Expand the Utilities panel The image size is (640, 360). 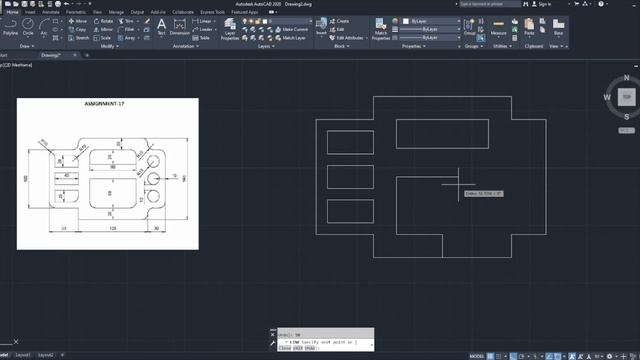point(502,46)
